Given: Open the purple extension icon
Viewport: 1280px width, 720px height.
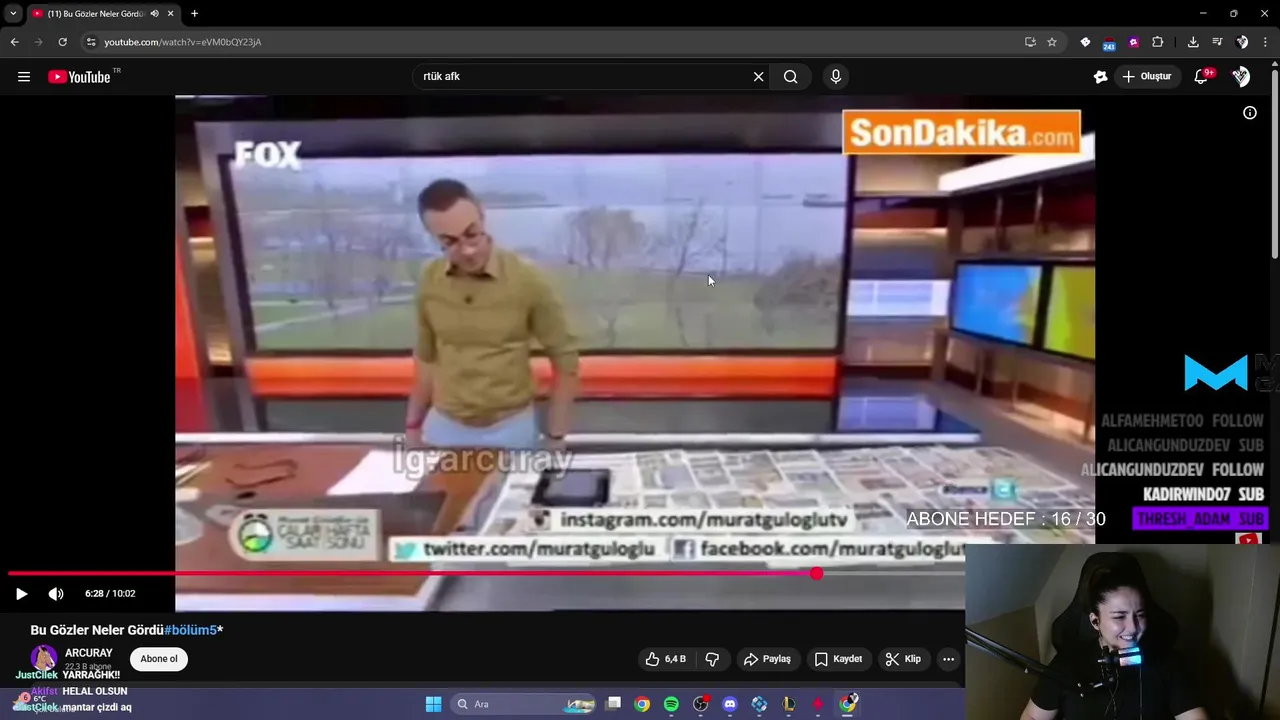Looking at the screenshot, I should coord(1133,42).
